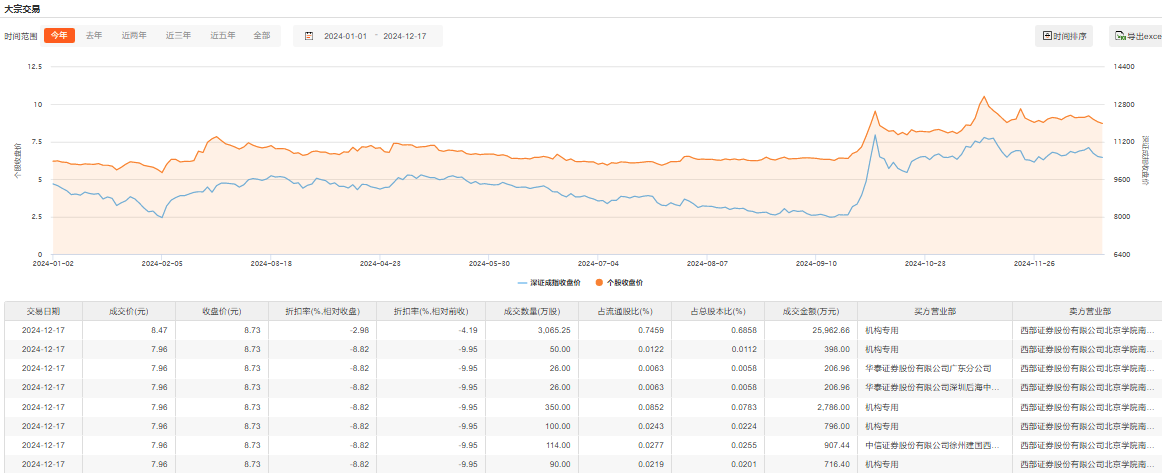The image size is (1162, 473).
Task: Open the start date field showing 2024-01-01
Action: (347, 36)
